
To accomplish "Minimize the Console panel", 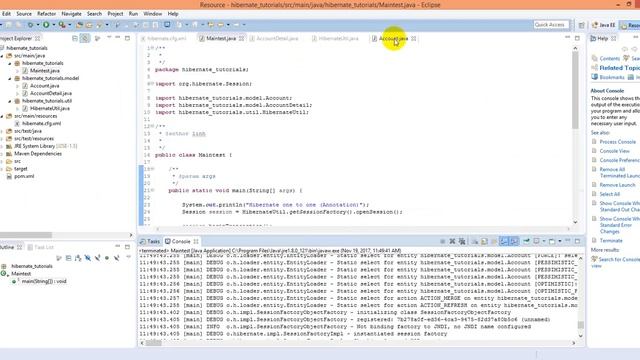I will click(x=568, y=241).
